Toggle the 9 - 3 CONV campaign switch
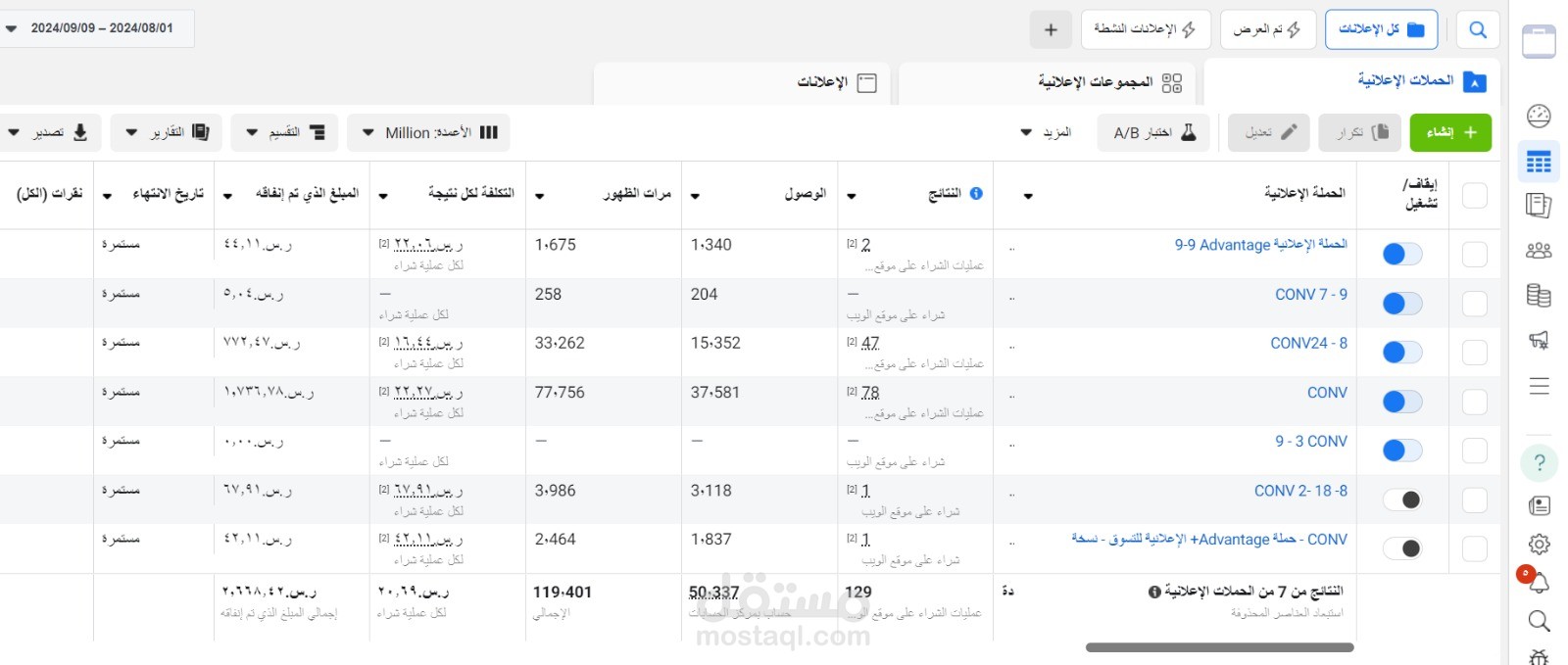Viewport: 1568px width, 665px height. pyautogui.click(x=1402, y=451)
